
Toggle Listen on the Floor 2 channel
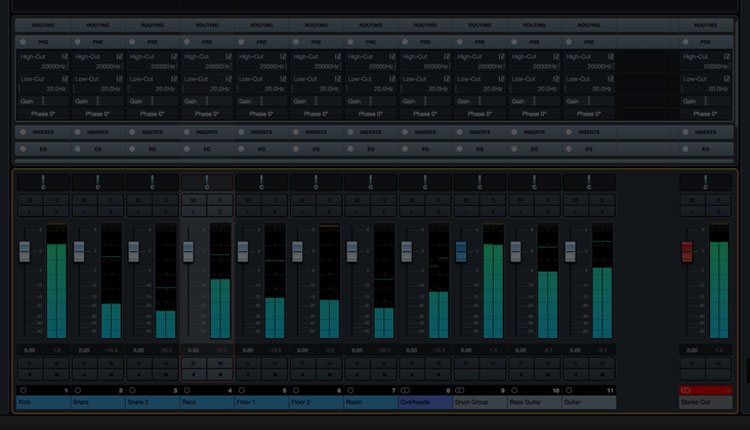coord(302,211)
